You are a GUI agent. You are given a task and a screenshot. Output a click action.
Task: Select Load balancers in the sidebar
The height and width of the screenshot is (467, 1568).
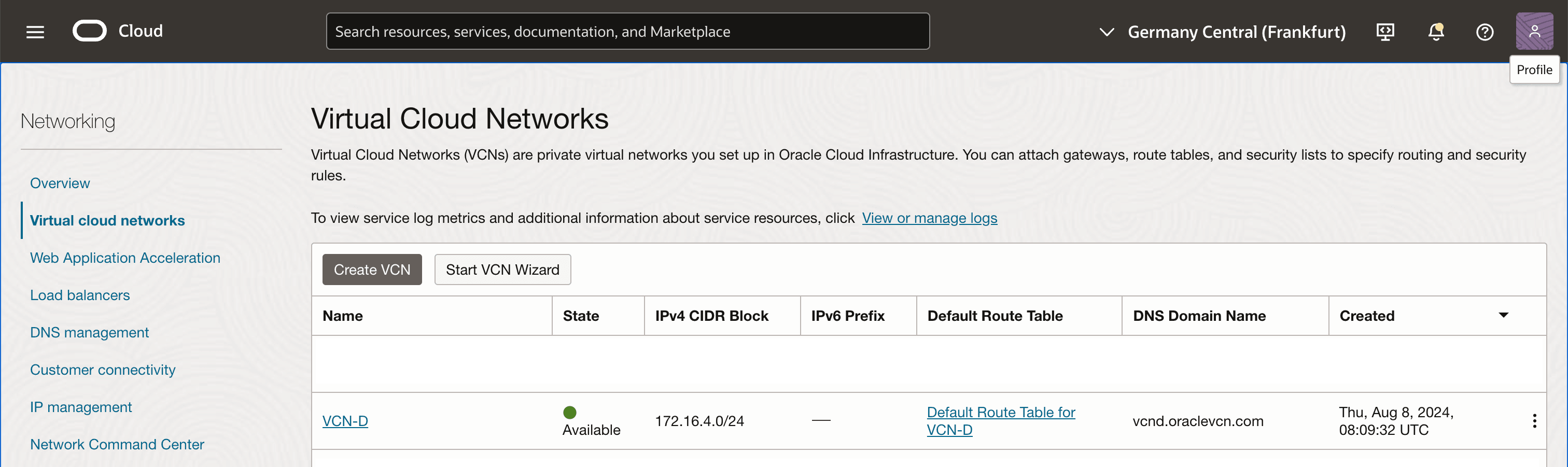click(x=80, y=295)
